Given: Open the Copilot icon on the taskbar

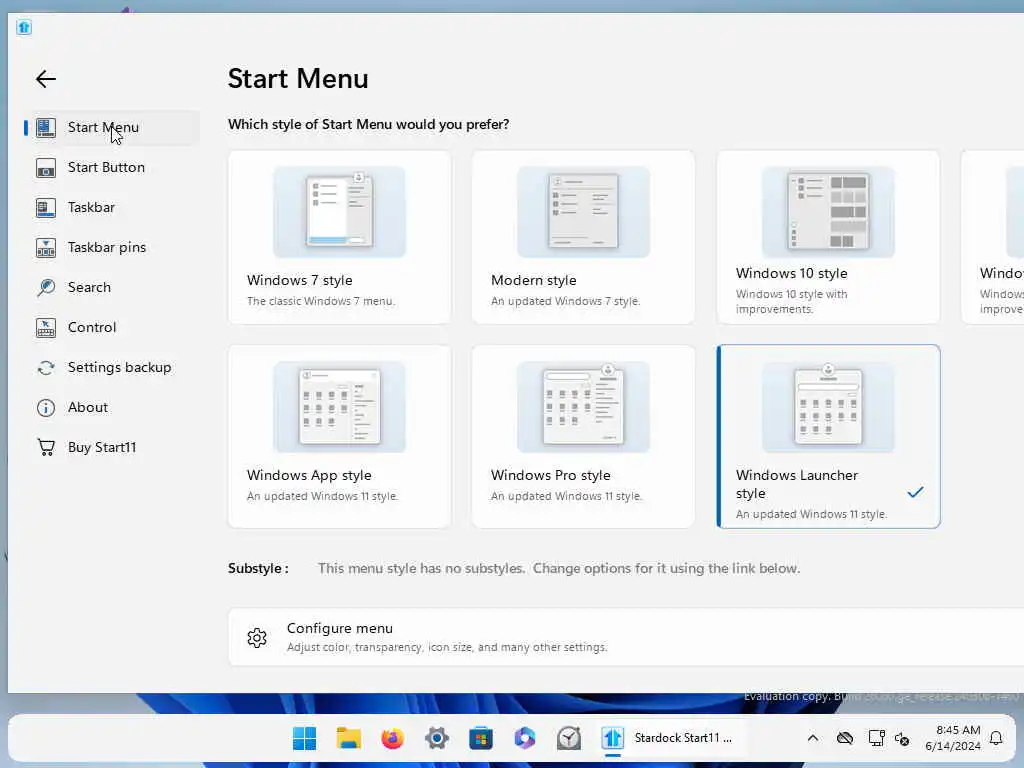Looking at the screenshot, I should coord(525,739).
